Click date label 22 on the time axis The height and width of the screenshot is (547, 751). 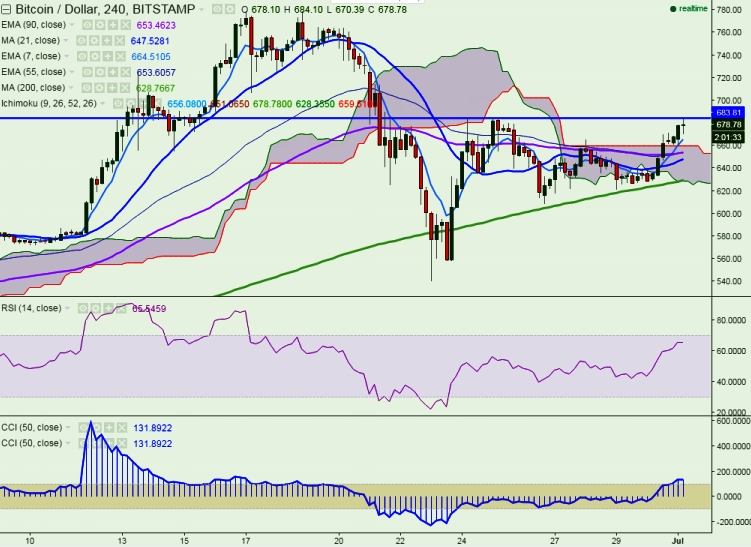tap(401, 539)
